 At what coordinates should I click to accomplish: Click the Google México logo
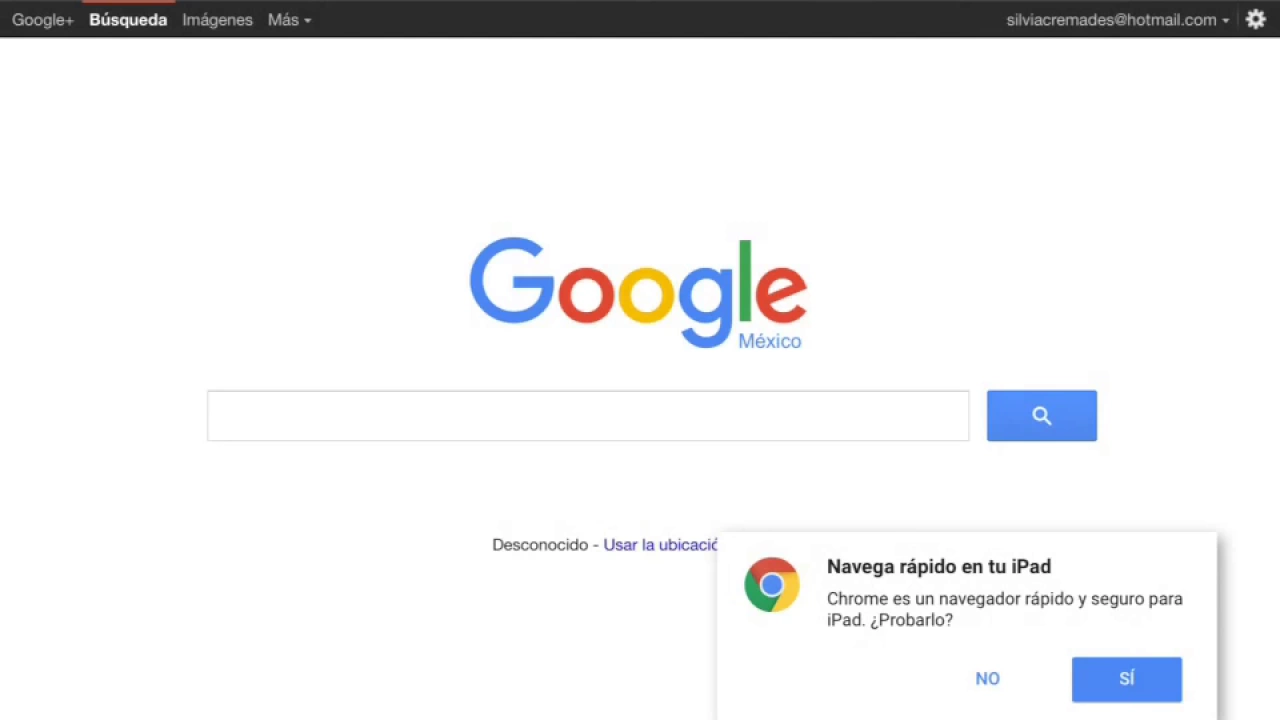[x=638, y=294]
